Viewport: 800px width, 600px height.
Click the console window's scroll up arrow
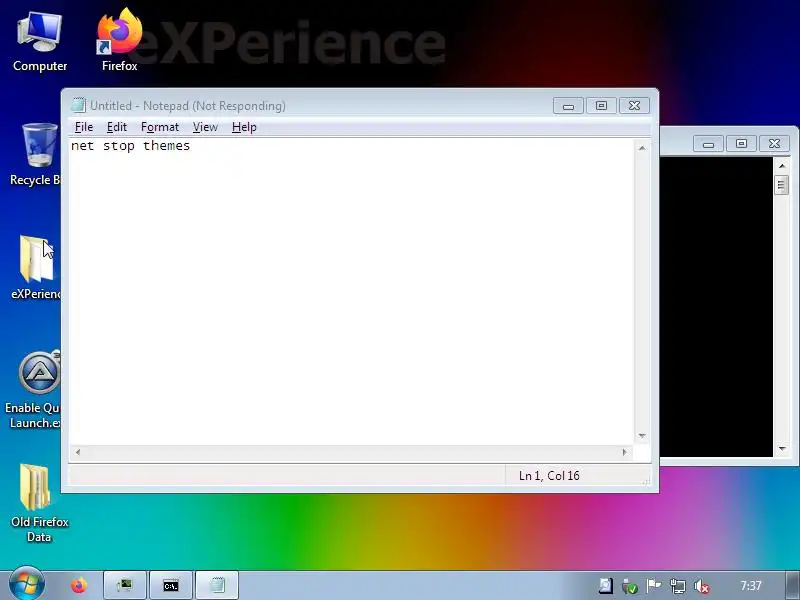point(782,166)
